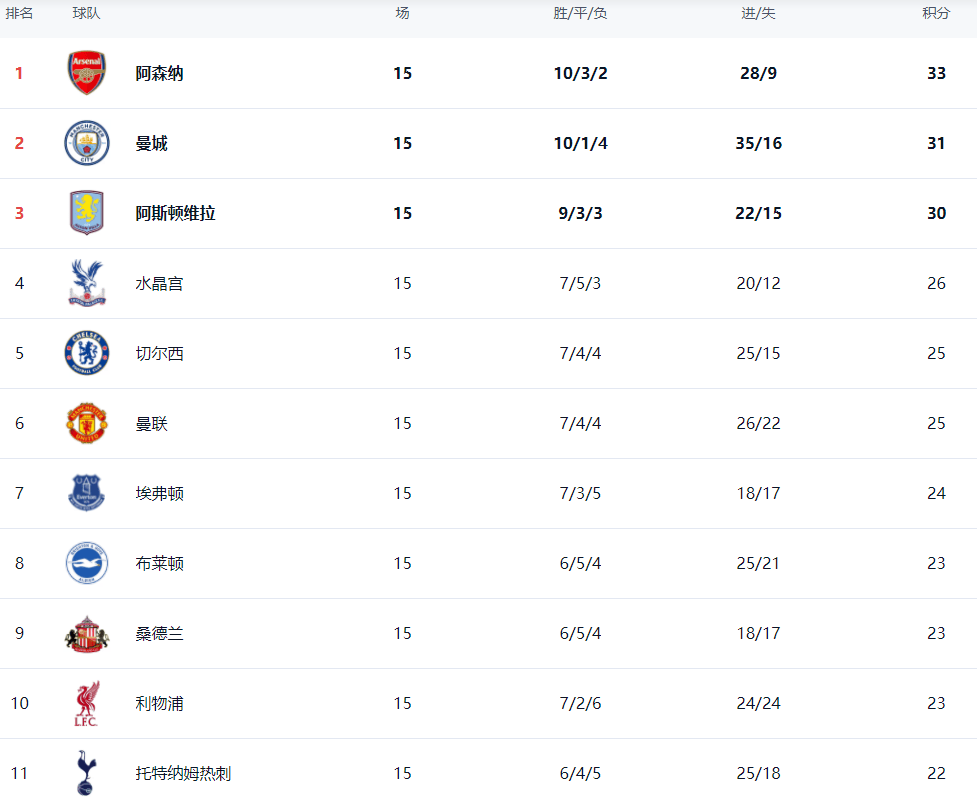The image size is (977, 802).
Task: Click the 积分 column header
Action: (x=935, y=14)
